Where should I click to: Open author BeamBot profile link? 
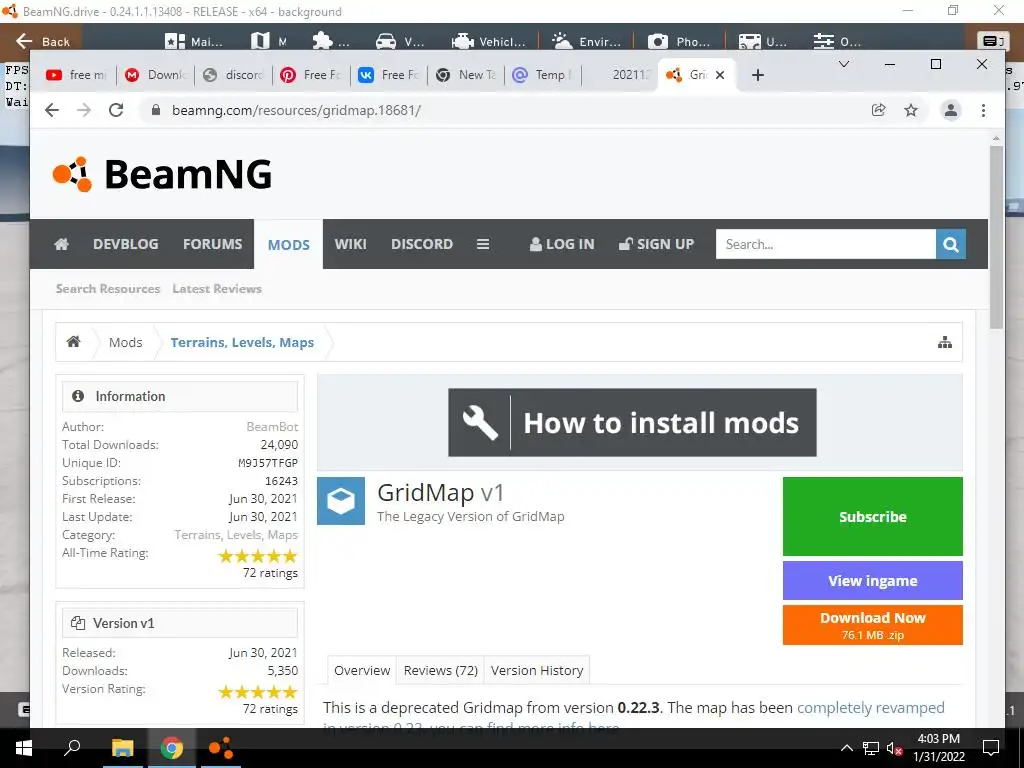coord(272,426)
